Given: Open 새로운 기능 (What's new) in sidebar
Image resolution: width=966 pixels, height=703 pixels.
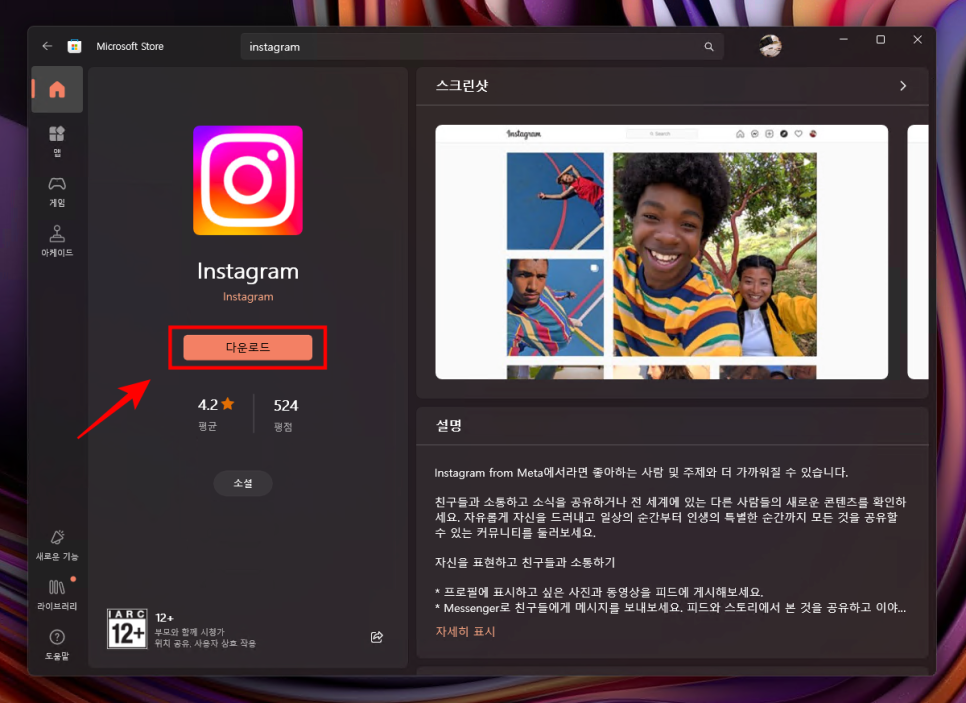Looking at the screenshot, I should click(x=57, y=545).
